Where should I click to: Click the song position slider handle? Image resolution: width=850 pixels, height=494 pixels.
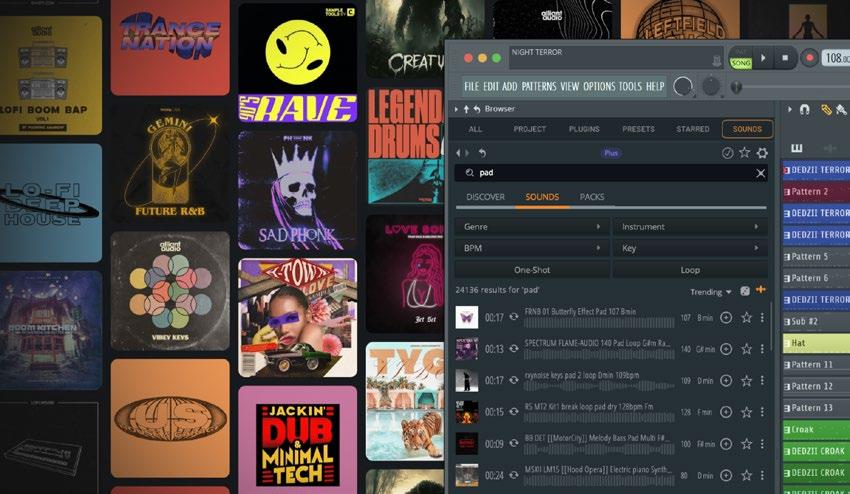click(736, 87)
